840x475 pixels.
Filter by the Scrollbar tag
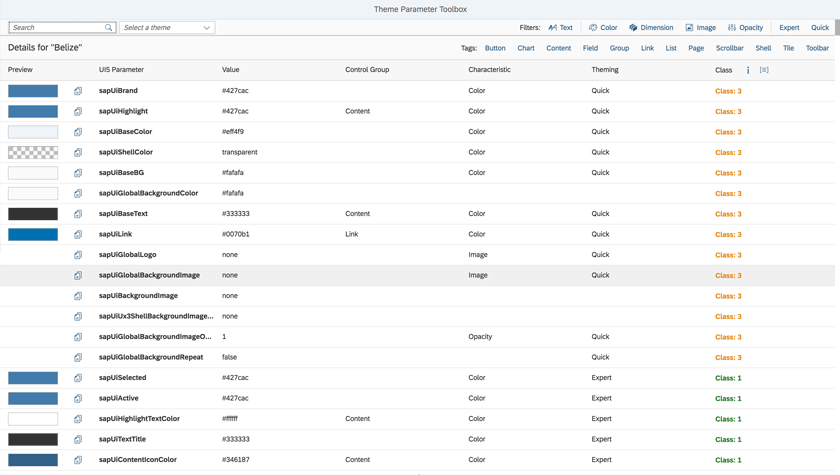[730, 48]
